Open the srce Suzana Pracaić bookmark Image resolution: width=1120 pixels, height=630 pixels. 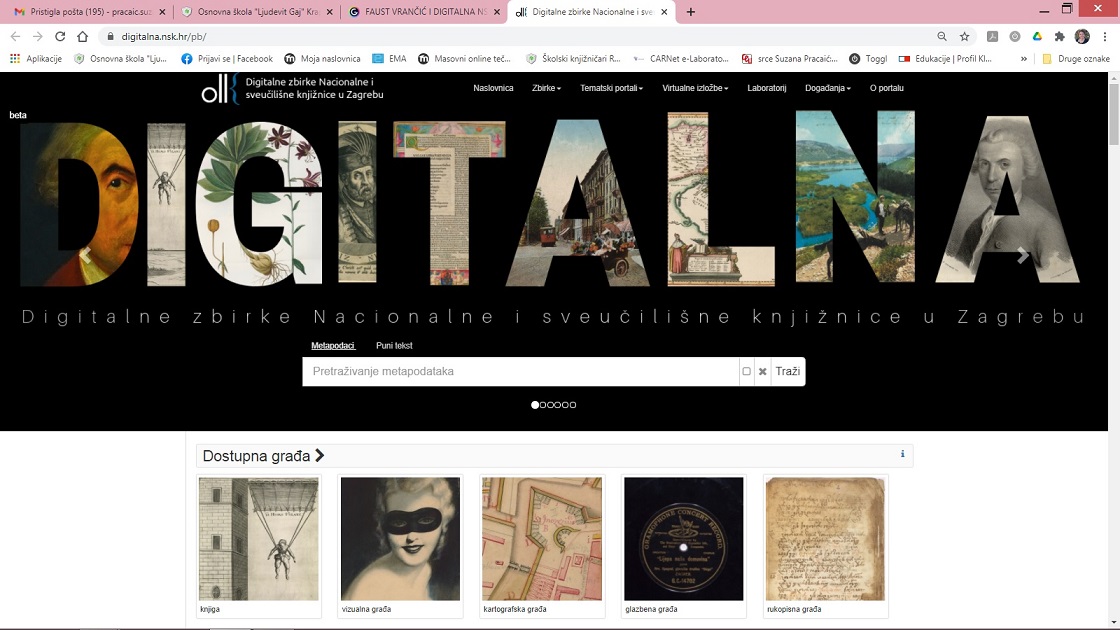(789, 59)
